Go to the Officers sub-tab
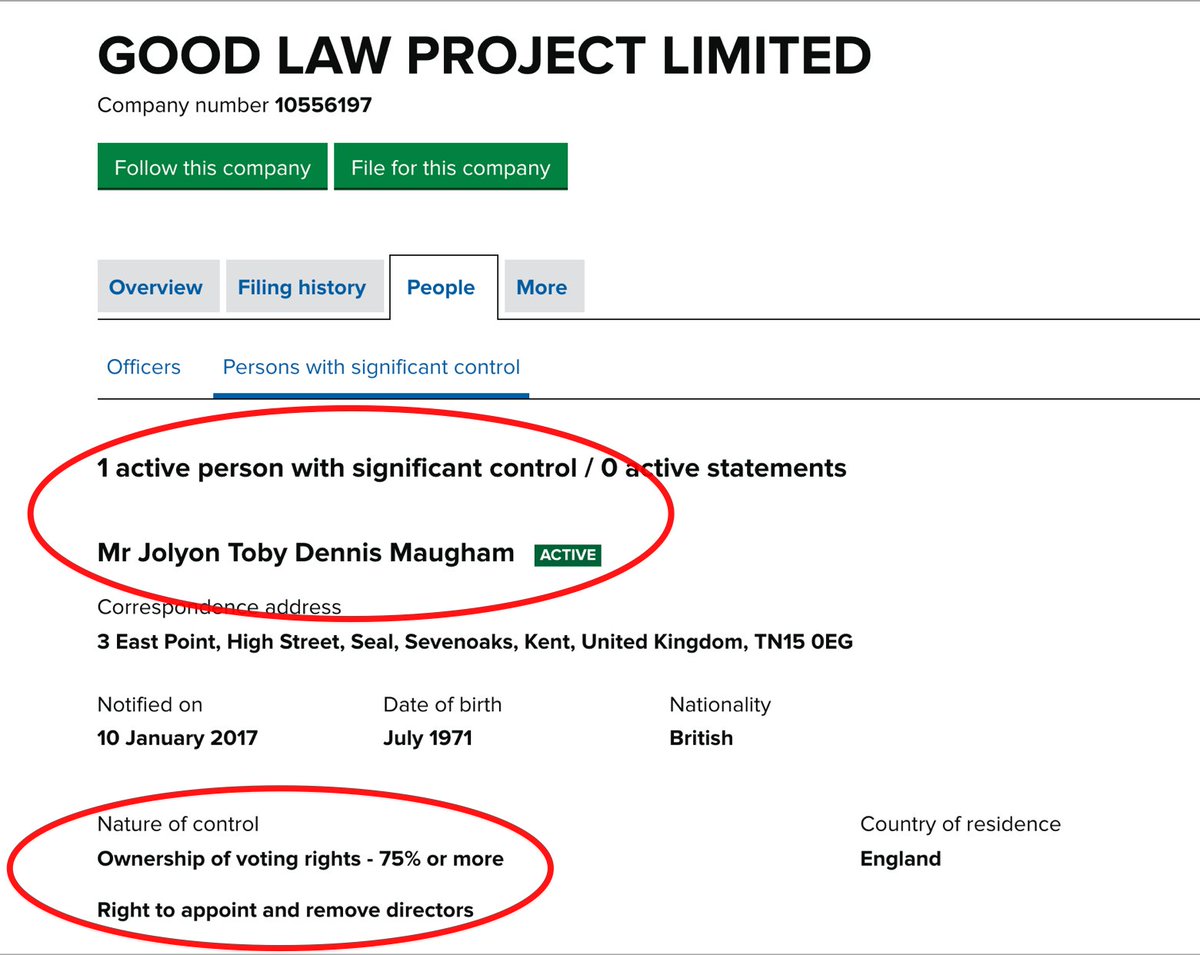 point(144,367)
